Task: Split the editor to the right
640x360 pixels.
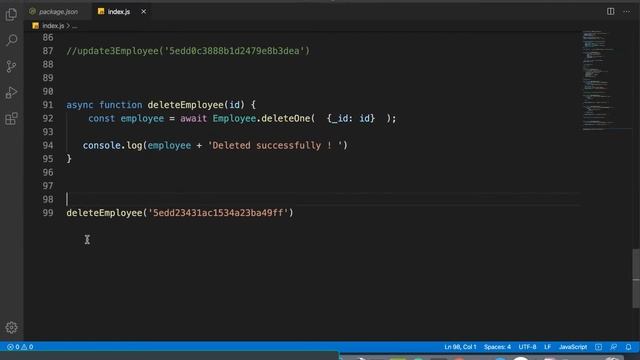Action: click(611, 11)
